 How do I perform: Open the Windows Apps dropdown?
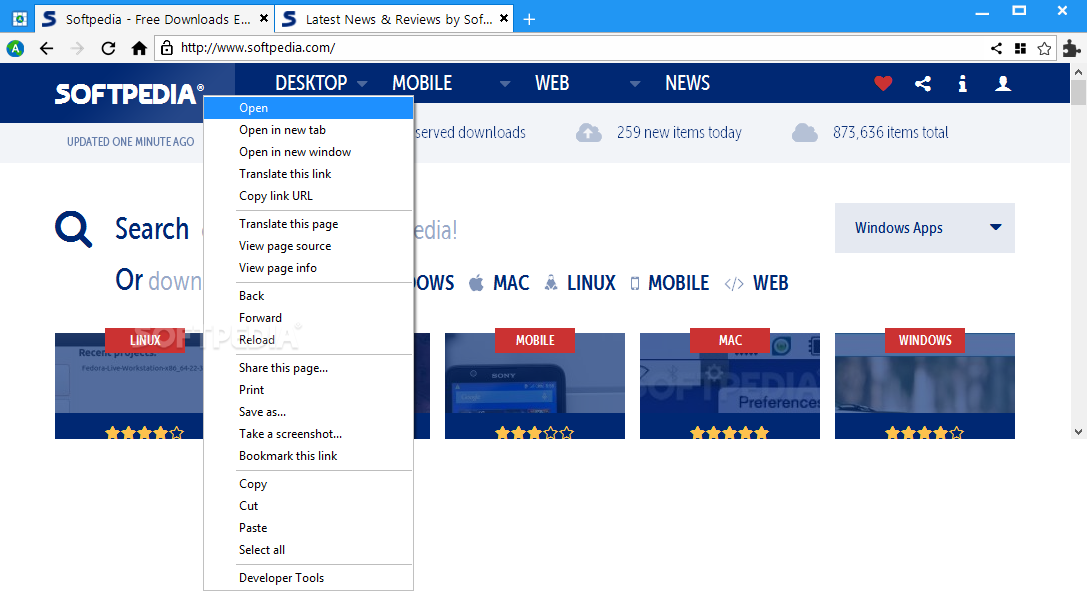point(925,228)
